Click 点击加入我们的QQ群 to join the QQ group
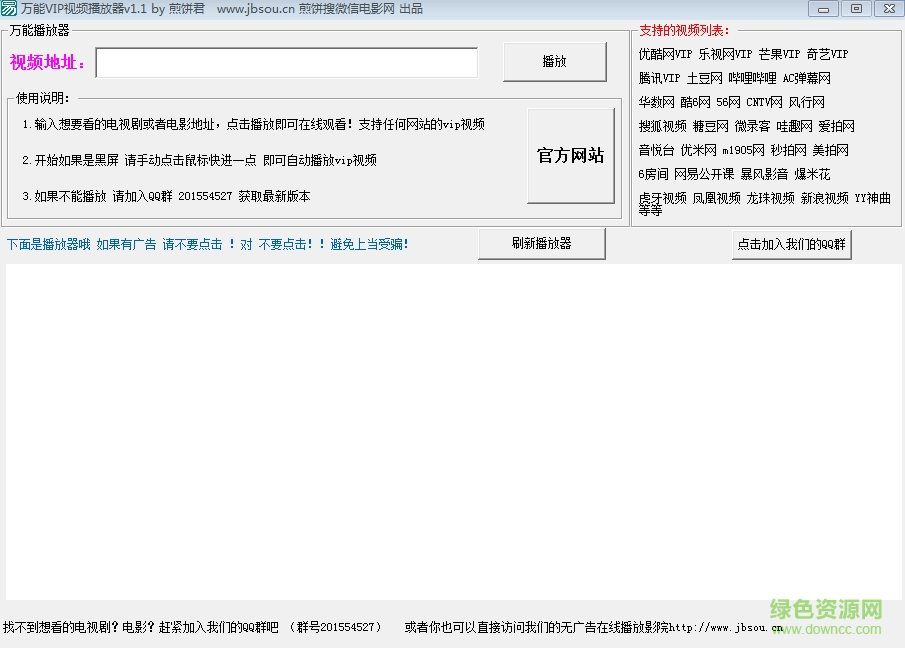 point(791,245)
